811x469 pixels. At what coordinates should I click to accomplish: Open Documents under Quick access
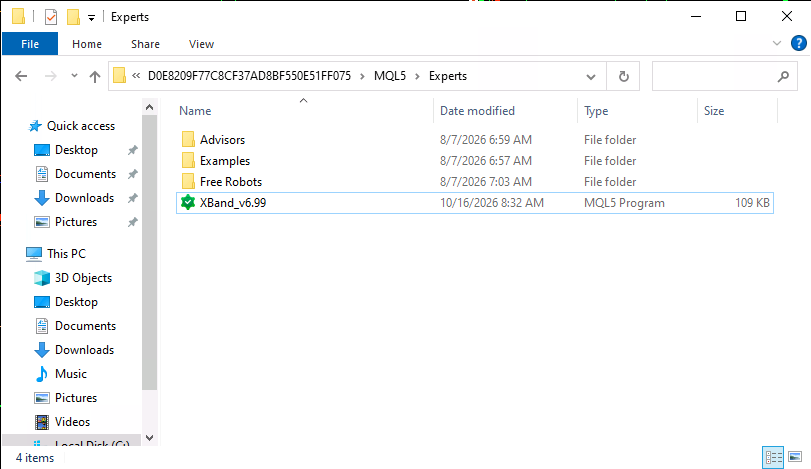click(x=85, y=174)
